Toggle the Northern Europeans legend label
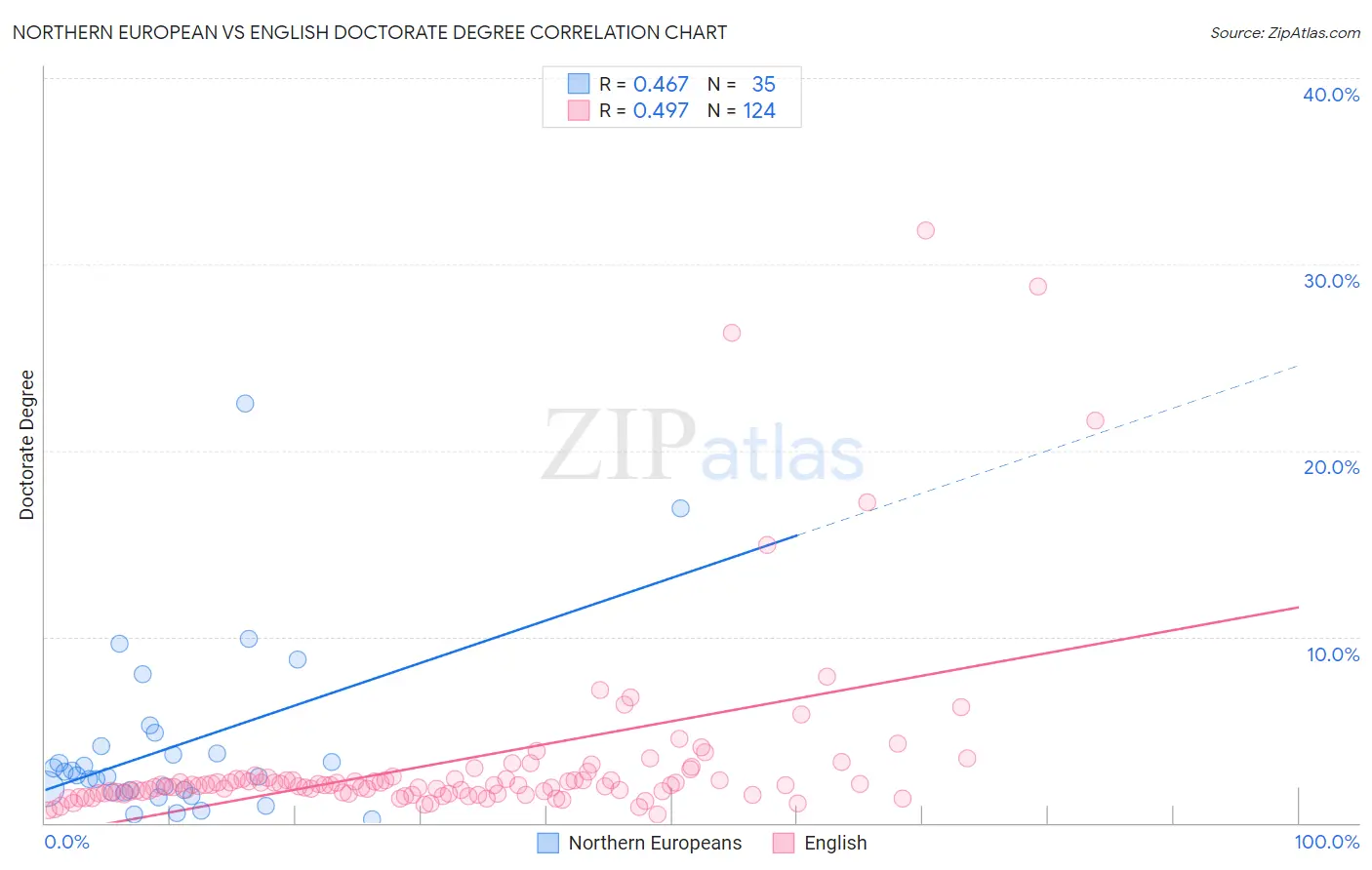1372x870 pixels. (x=655, y=843)
